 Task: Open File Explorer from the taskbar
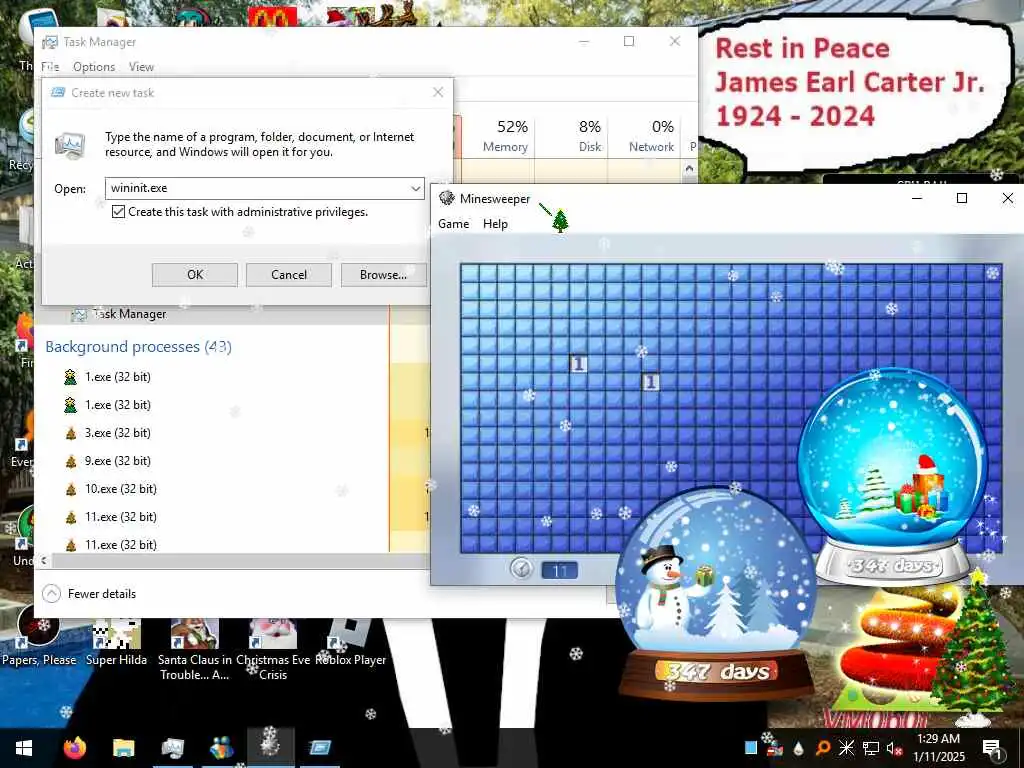[x=123, y=748]
